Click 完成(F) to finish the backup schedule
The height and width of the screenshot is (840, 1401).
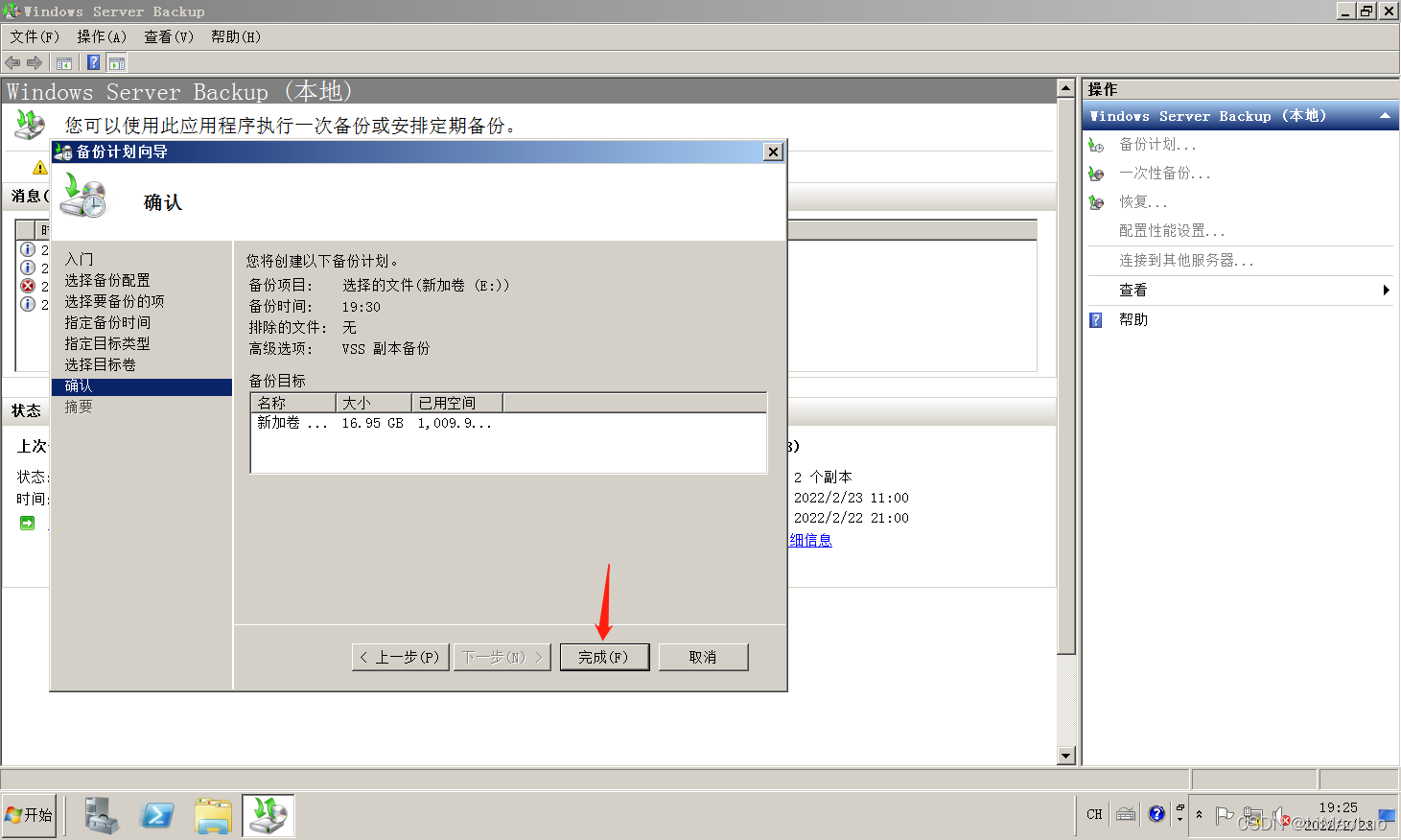tap(605, 657)
